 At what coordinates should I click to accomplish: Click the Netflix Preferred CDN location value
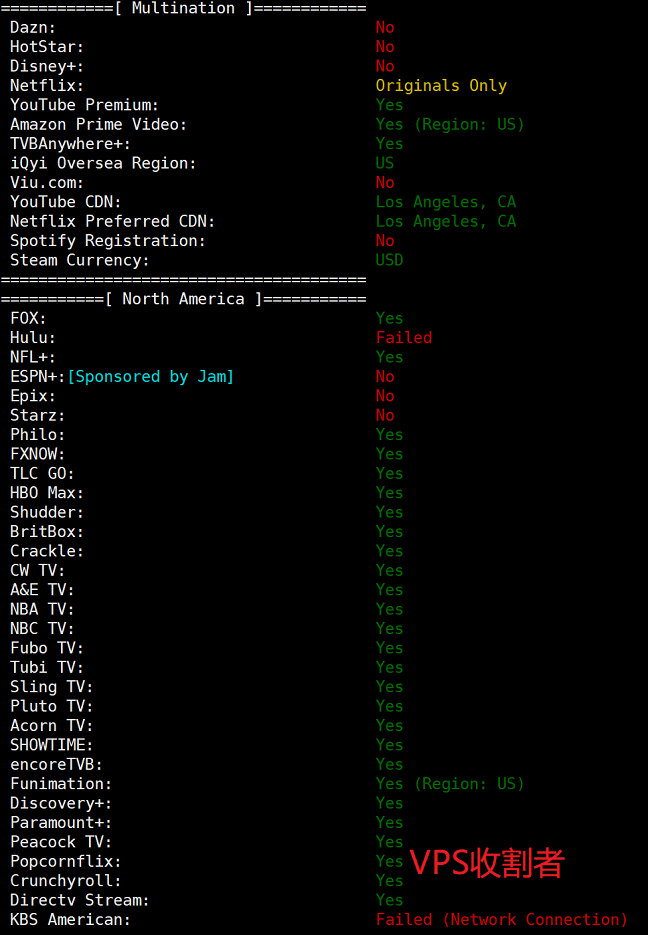point(446,221)
